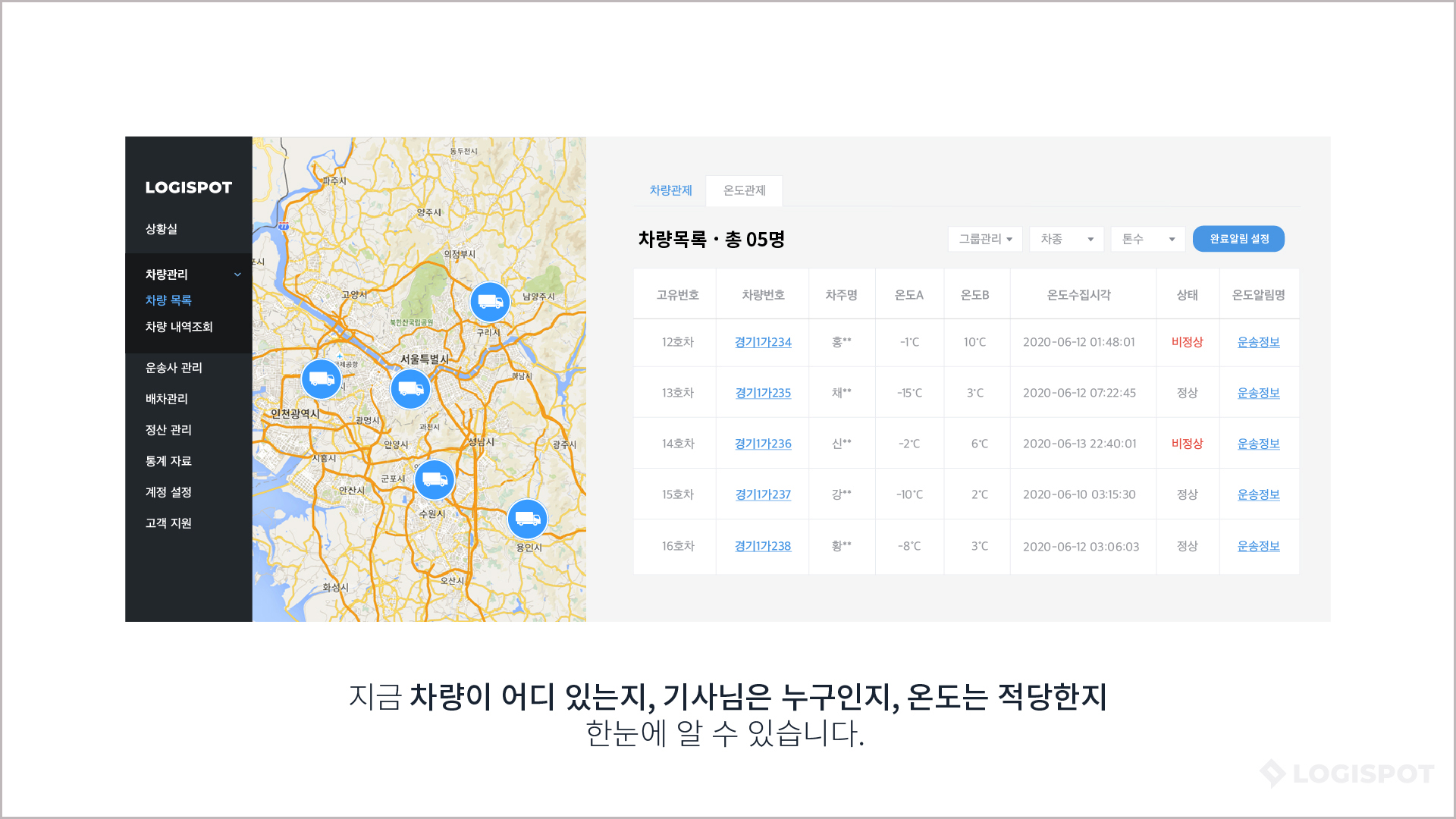Go to 운송사 관리 menu
This screenshot has height=819, width=1456.
[174, 368]
